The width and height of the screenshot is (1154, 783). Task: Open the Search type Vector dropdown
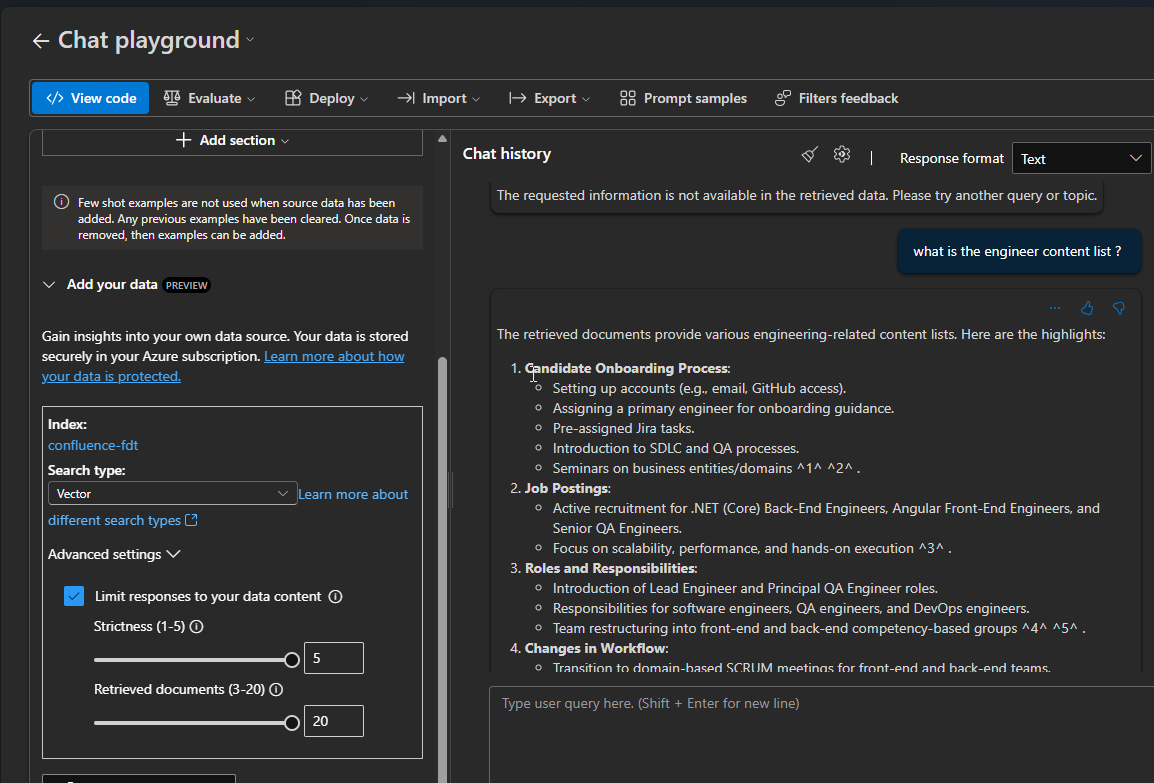pos(172,494)
